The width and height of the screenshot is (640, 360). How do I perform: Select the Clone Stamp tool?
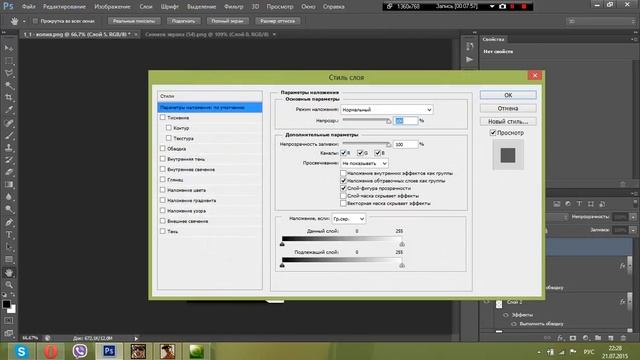(9, 147)
